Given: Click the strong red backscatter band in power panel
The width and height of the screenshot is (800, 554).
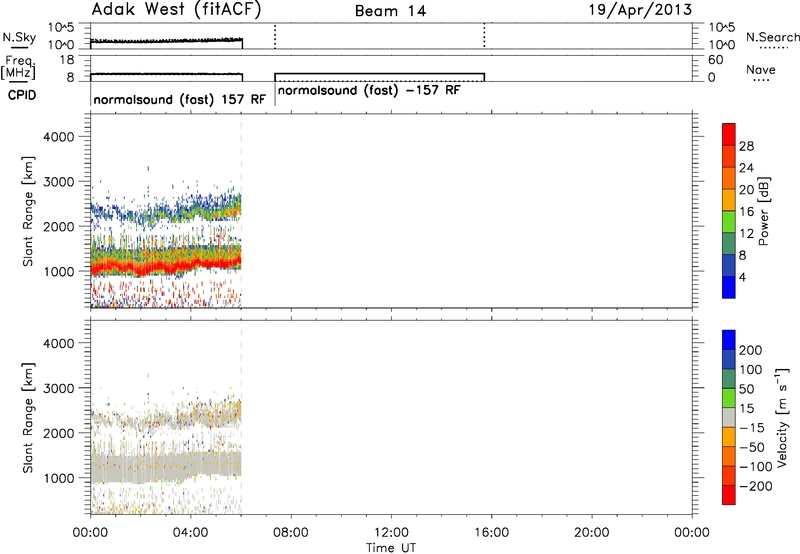Looking at the screenshot, I should tap(166, 264).
